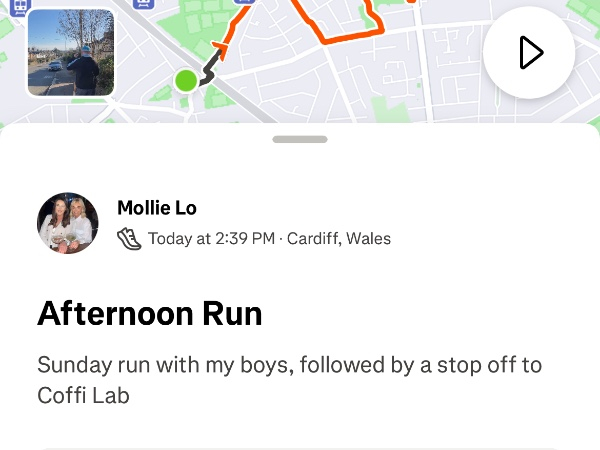
Task: Open Mollie Lo's profile picture
Action: click(x=68, y=223)
